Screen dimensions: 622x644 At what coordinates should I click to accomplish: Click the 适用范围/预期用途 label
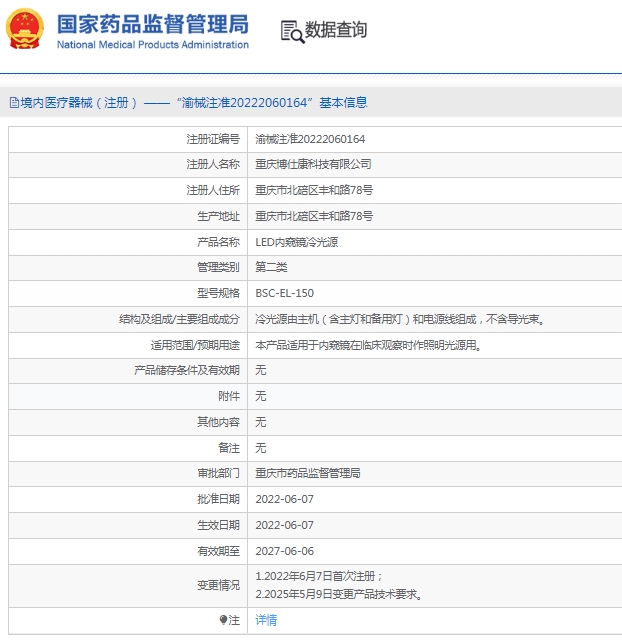[195, 345]
